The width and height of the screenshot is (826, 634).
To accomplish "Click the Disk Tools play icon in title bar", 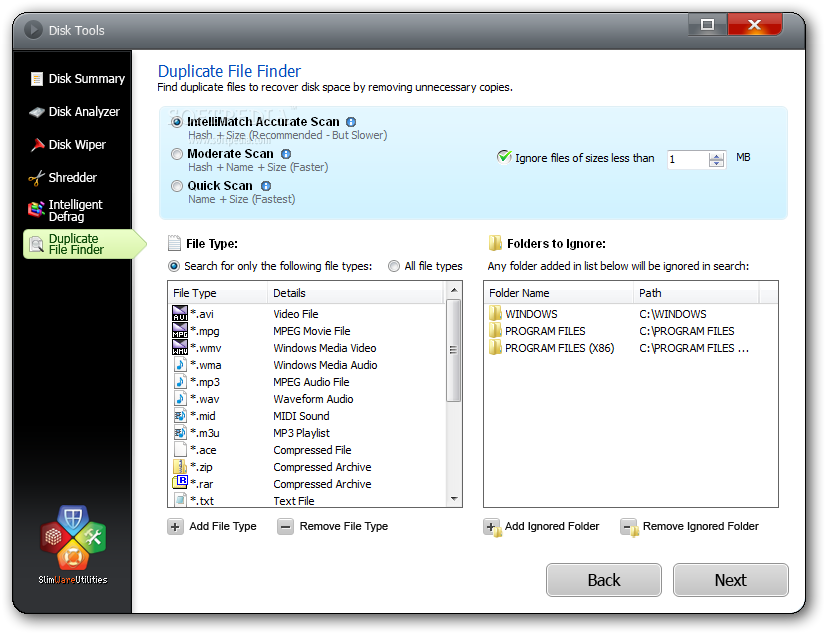I will (x=33, y=30).
